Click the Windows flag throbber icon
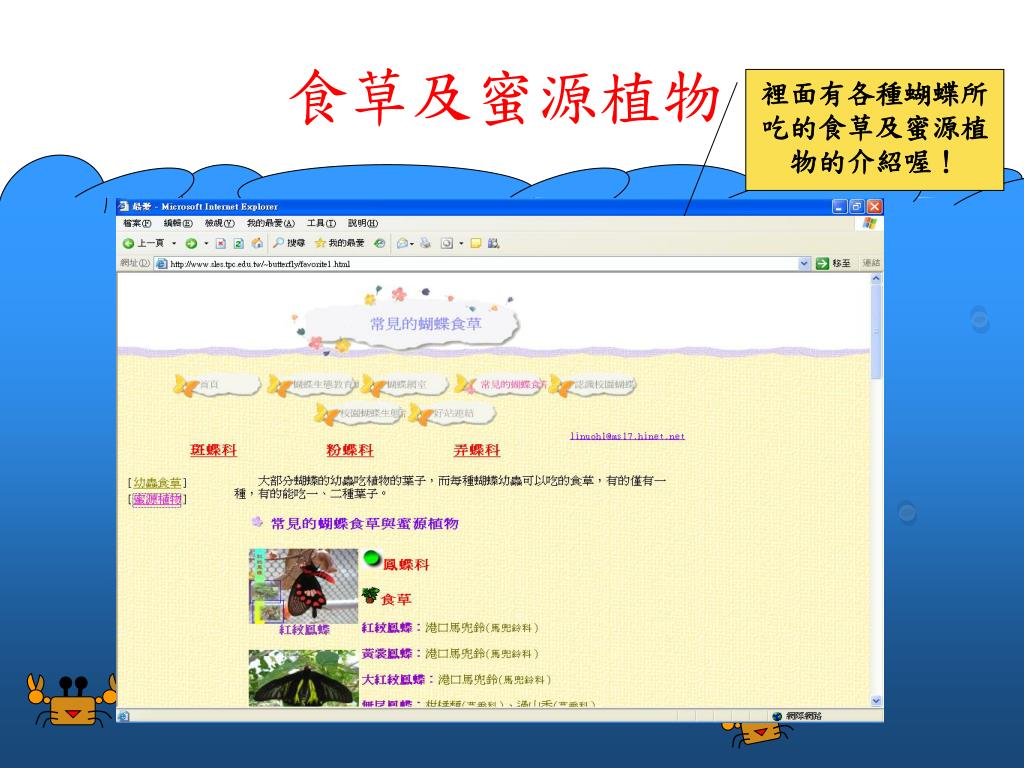Image resolution: width=1024 pixels, height=768 pixels. (869, 223)
